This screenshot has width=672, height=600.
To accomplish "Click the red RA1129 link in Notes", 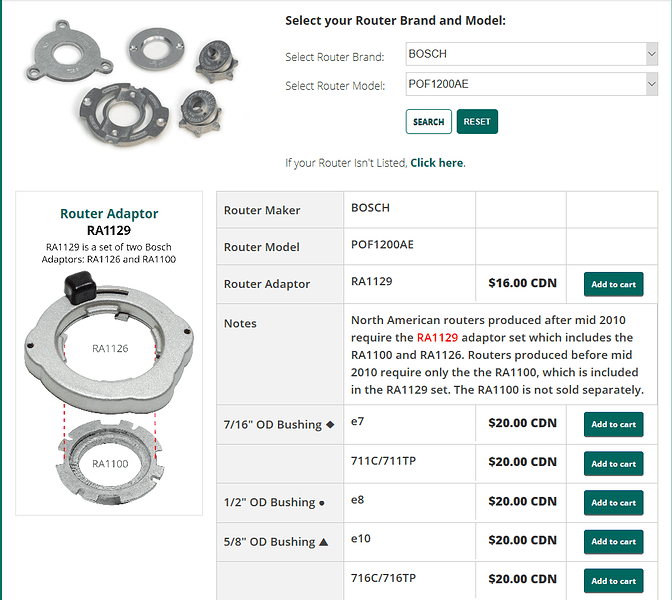I will [437, 338].
